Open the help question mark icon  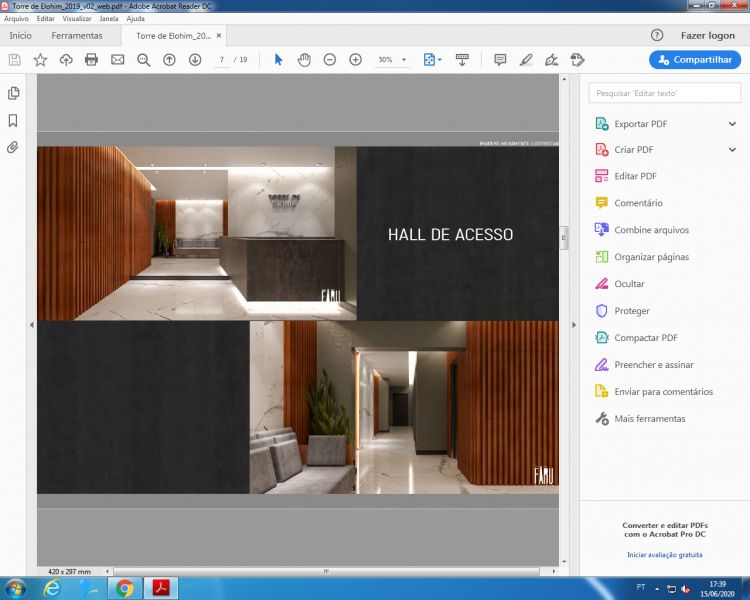coord(657,35)
